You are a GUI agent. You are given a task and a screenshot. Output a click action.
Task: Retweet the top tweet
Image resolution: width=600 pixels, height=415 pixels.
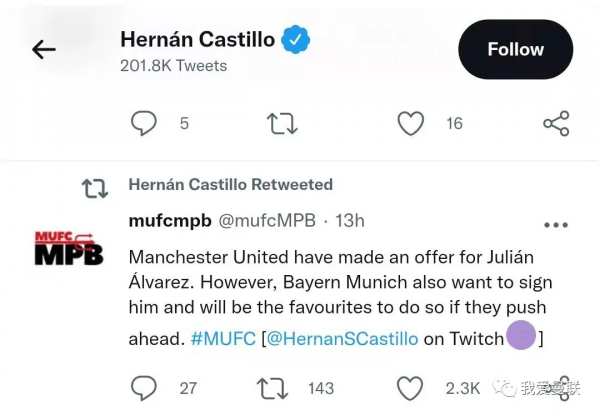click(282, 123)
